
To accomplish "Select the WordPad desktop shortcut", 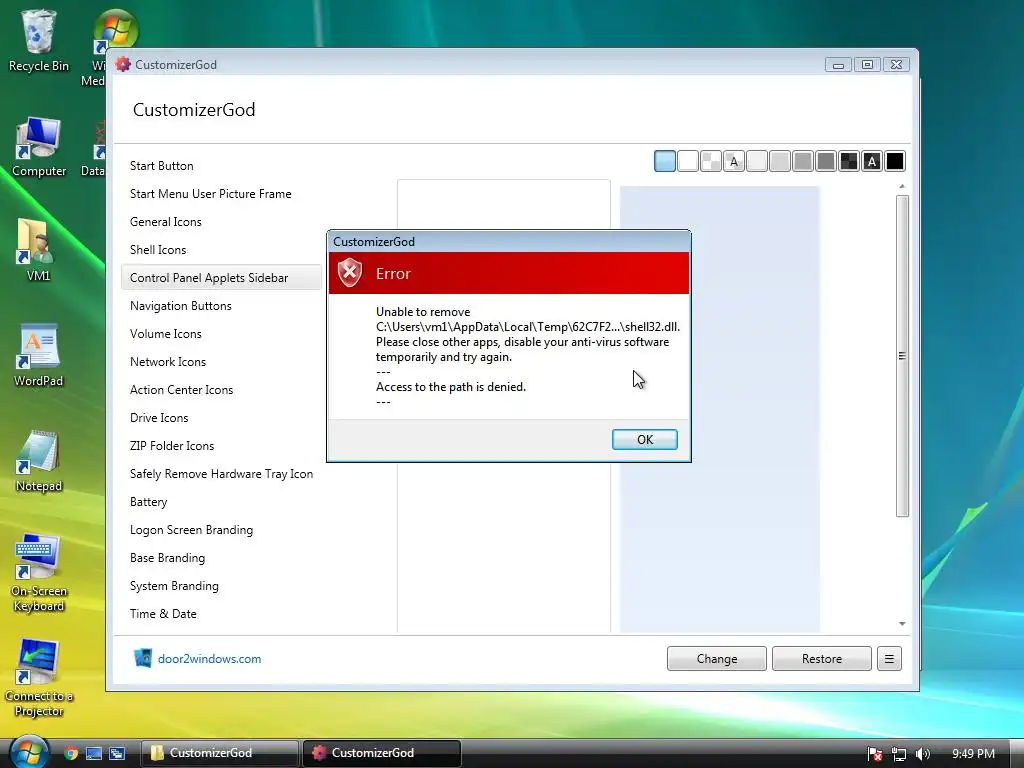I will 39,356.
